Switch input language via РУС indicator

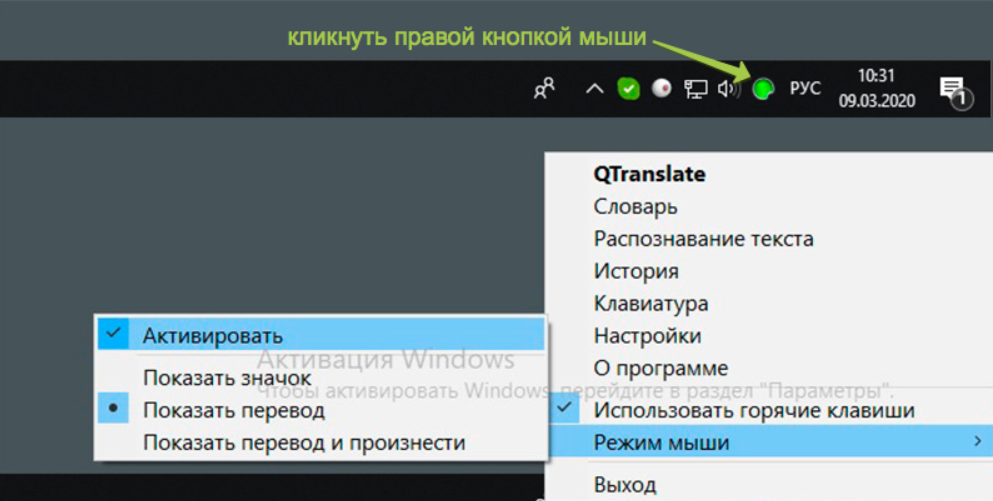pyautogui.click(x=805, y=88)
